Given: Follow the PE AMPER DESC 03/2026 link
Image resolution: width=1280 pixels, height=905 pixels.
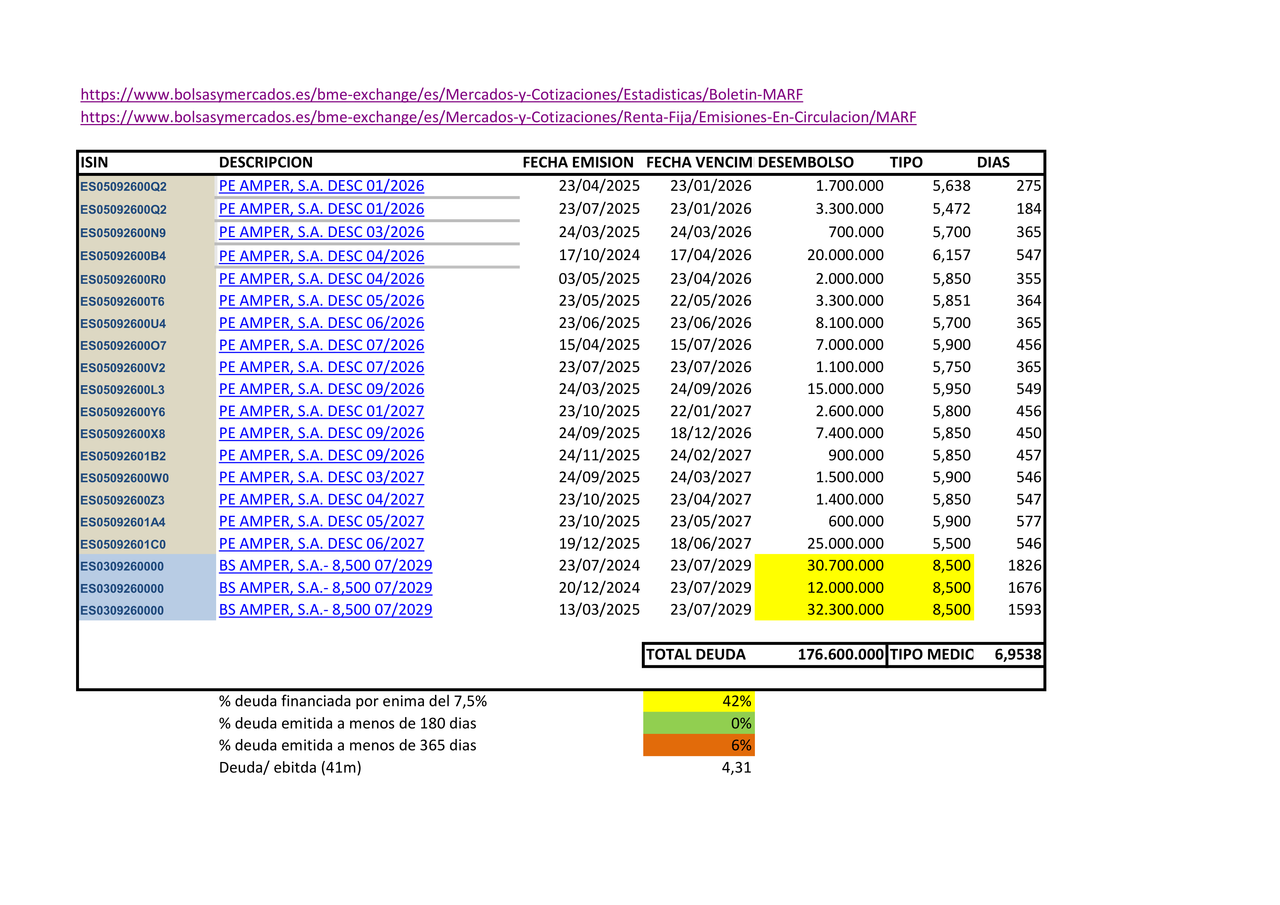Looking at the screenshot, I should tap(321, 232).
